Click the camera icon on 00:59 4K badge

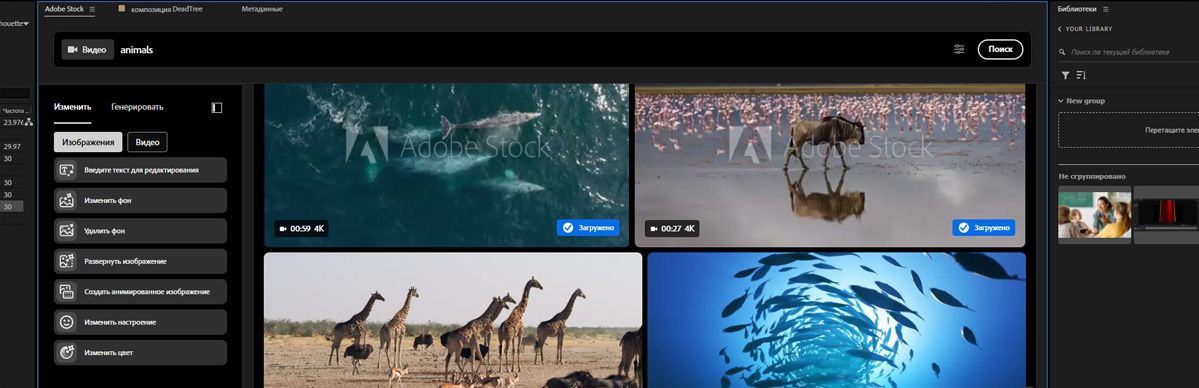tap(283, 228)
